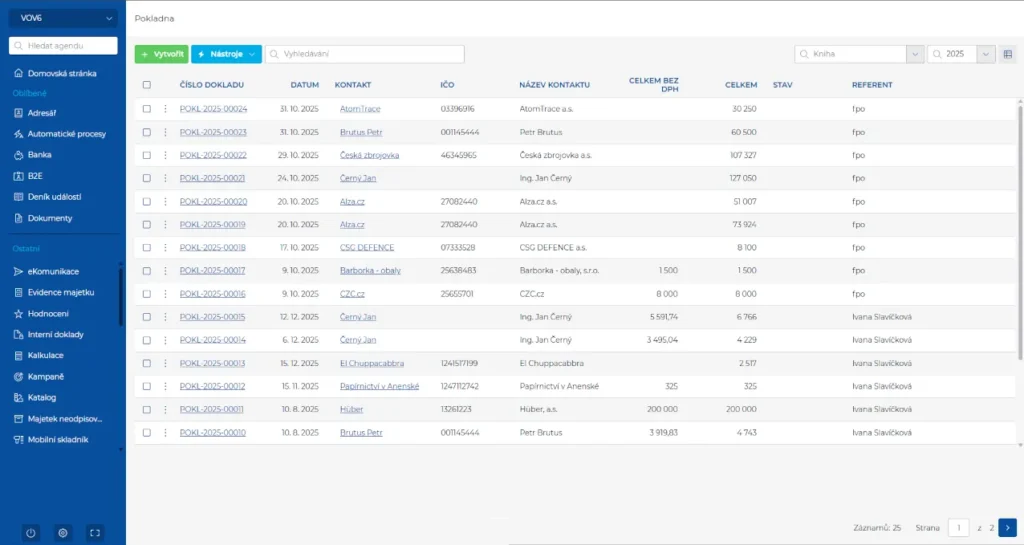The image size is (1024, 545).
Task: Select Interní doklady in sidebar menu
Action: point(55,334)
